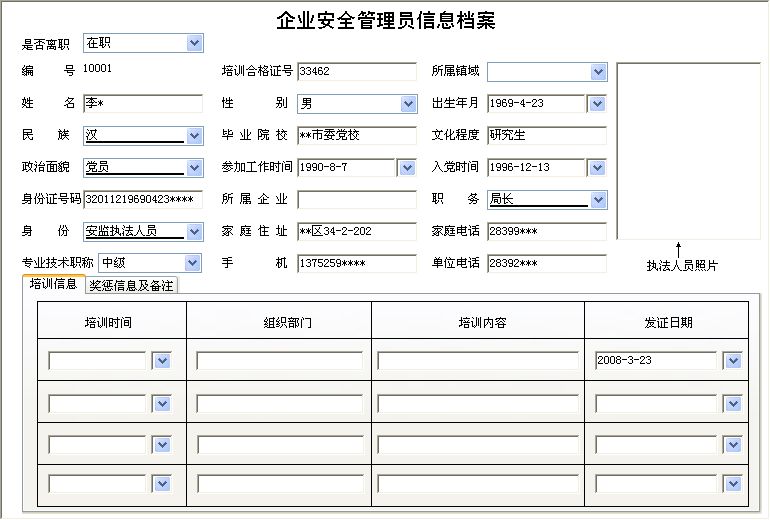770x520 pixels.
Task: Expand the 职务 dropdown
Action: tap(598, 200)
